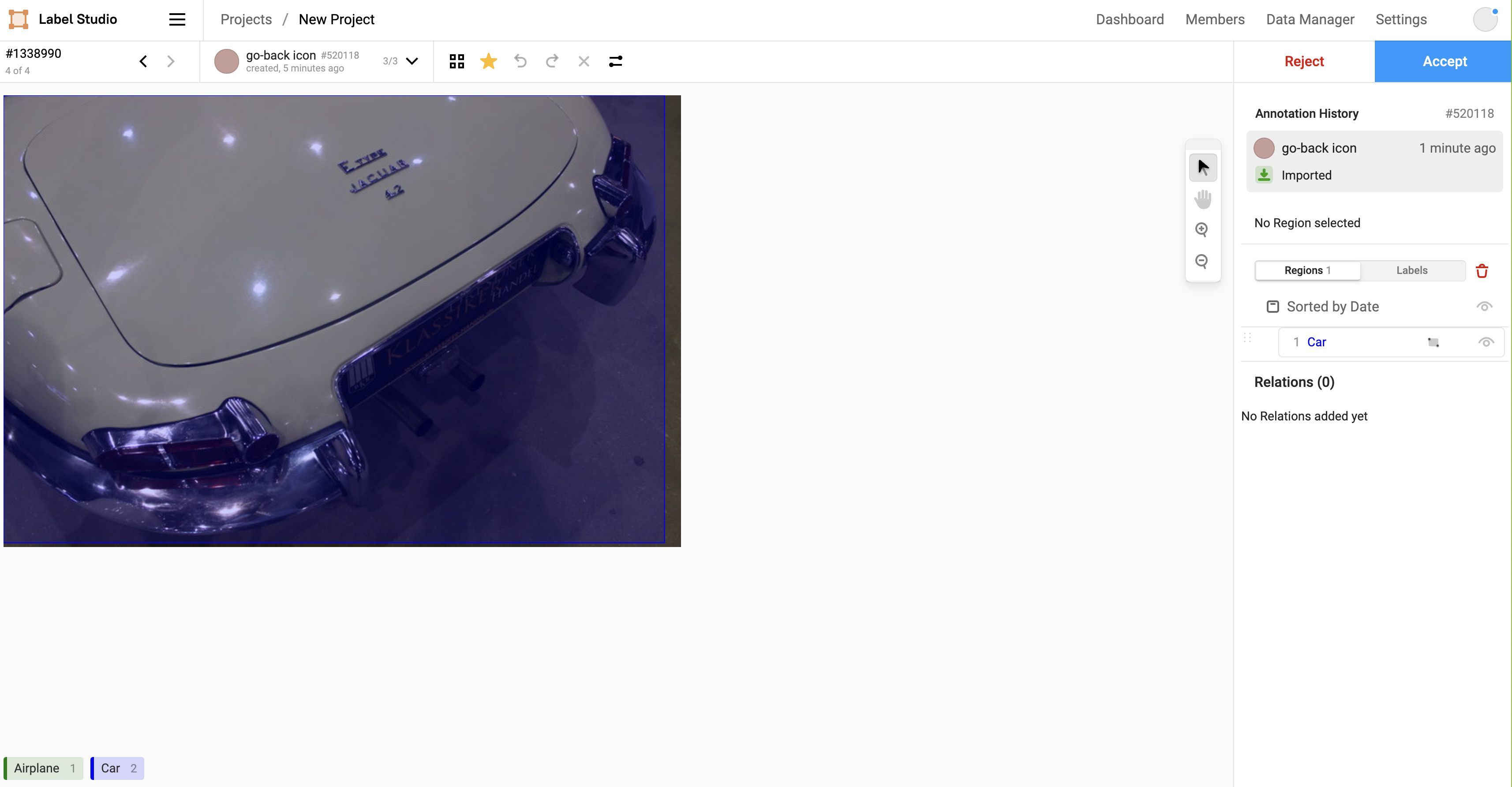Open the Sorted by Date sorting menu
This screenshot has width=1512, height=787.
[x=1332, y=306]
